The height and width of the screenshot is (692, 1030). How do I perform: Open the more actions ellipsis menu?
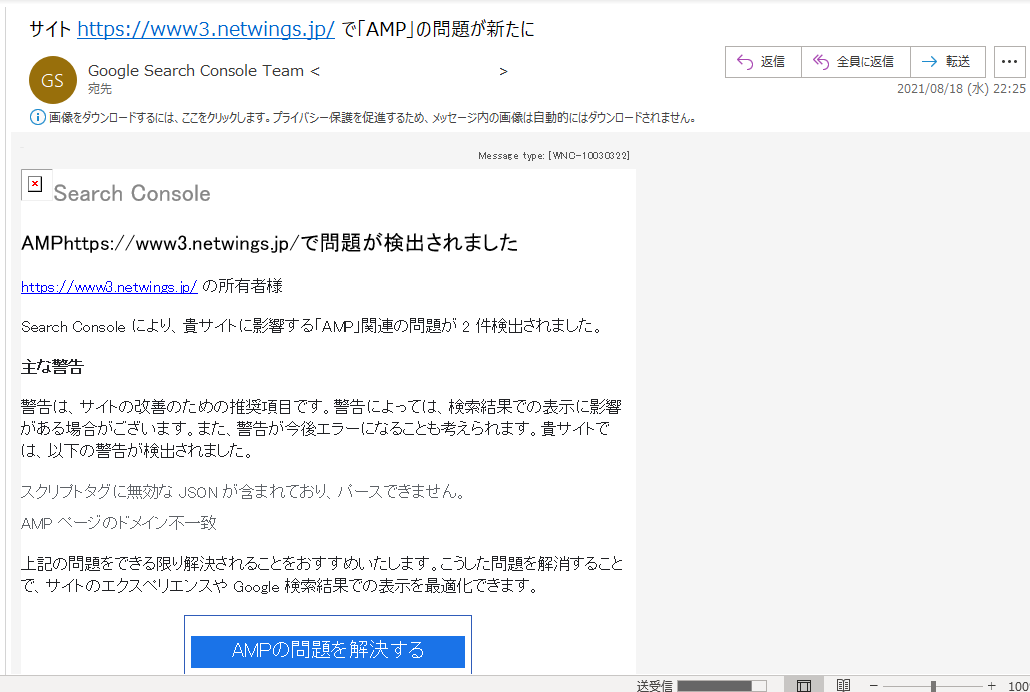[x=1009, y=61]
